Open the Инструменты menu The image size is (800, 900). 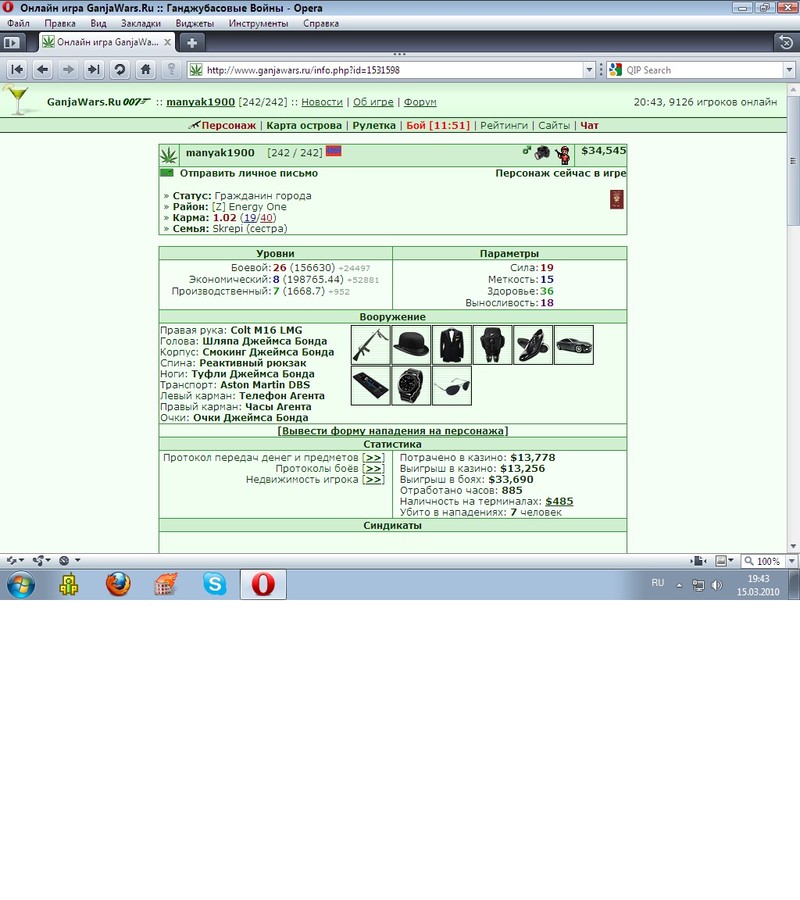258,24
